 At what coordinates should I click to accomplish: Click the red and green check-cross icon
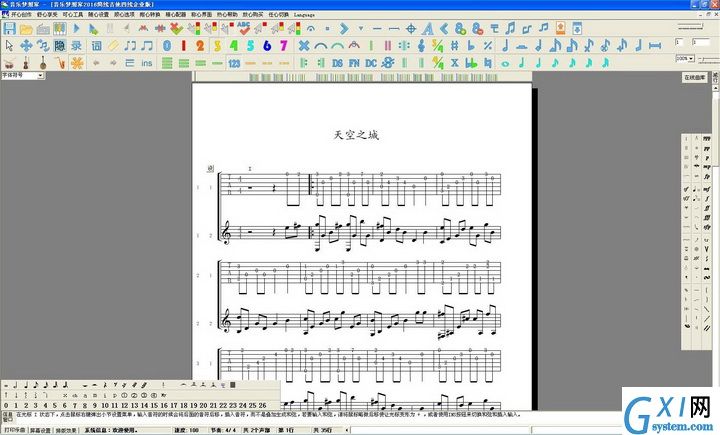(x=176, y=28)
